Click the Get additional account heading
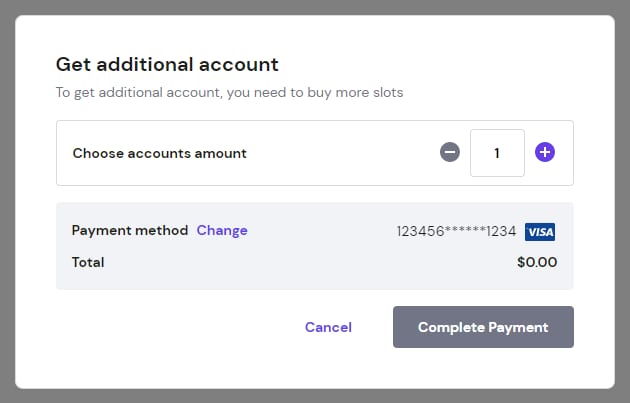The height and width of the screenshot is (403, 630). pyautogui.click(x=167, y=65)
